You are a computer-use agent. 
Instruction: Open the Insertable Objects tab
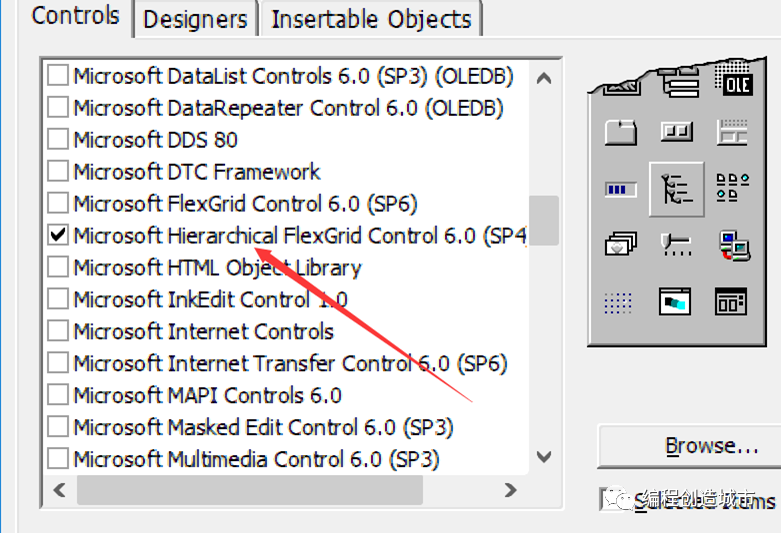(371, 19)
